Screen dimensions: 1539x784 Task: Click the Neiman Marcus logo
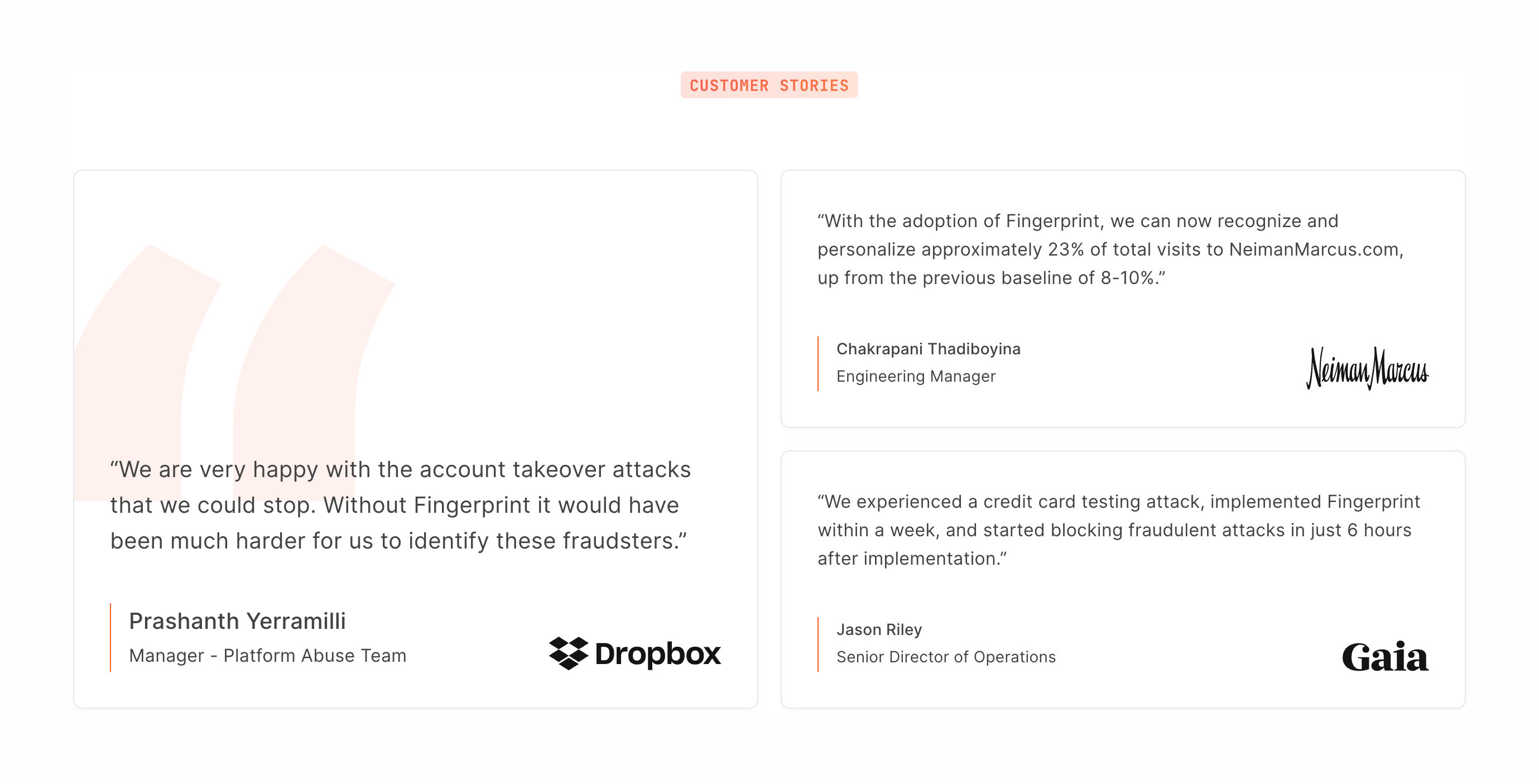(1367, 368)
